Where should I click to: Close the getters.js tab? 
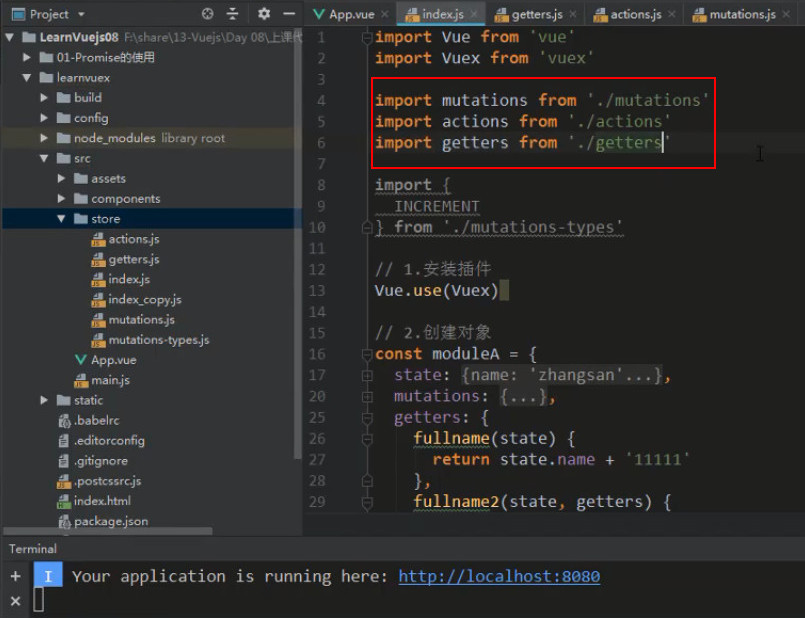tap(573, 14)
